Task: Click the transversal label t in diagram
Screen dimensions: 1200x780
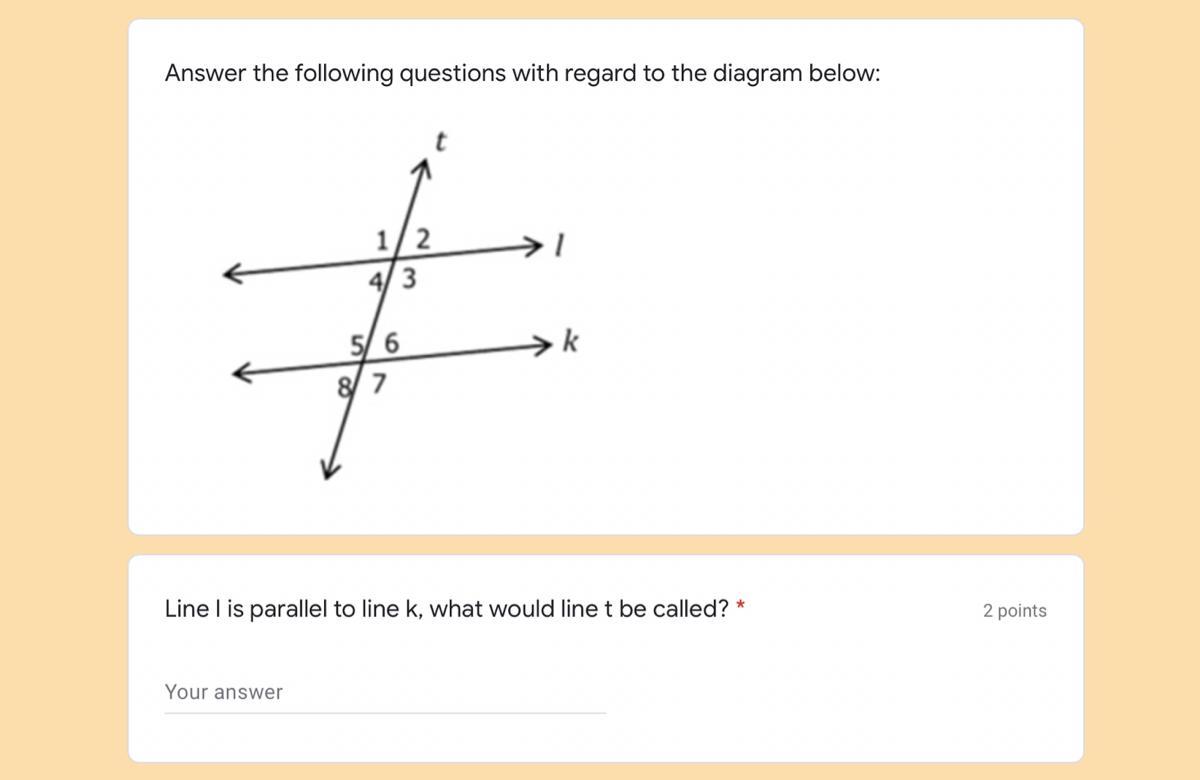Action: (x=439, y=143)
